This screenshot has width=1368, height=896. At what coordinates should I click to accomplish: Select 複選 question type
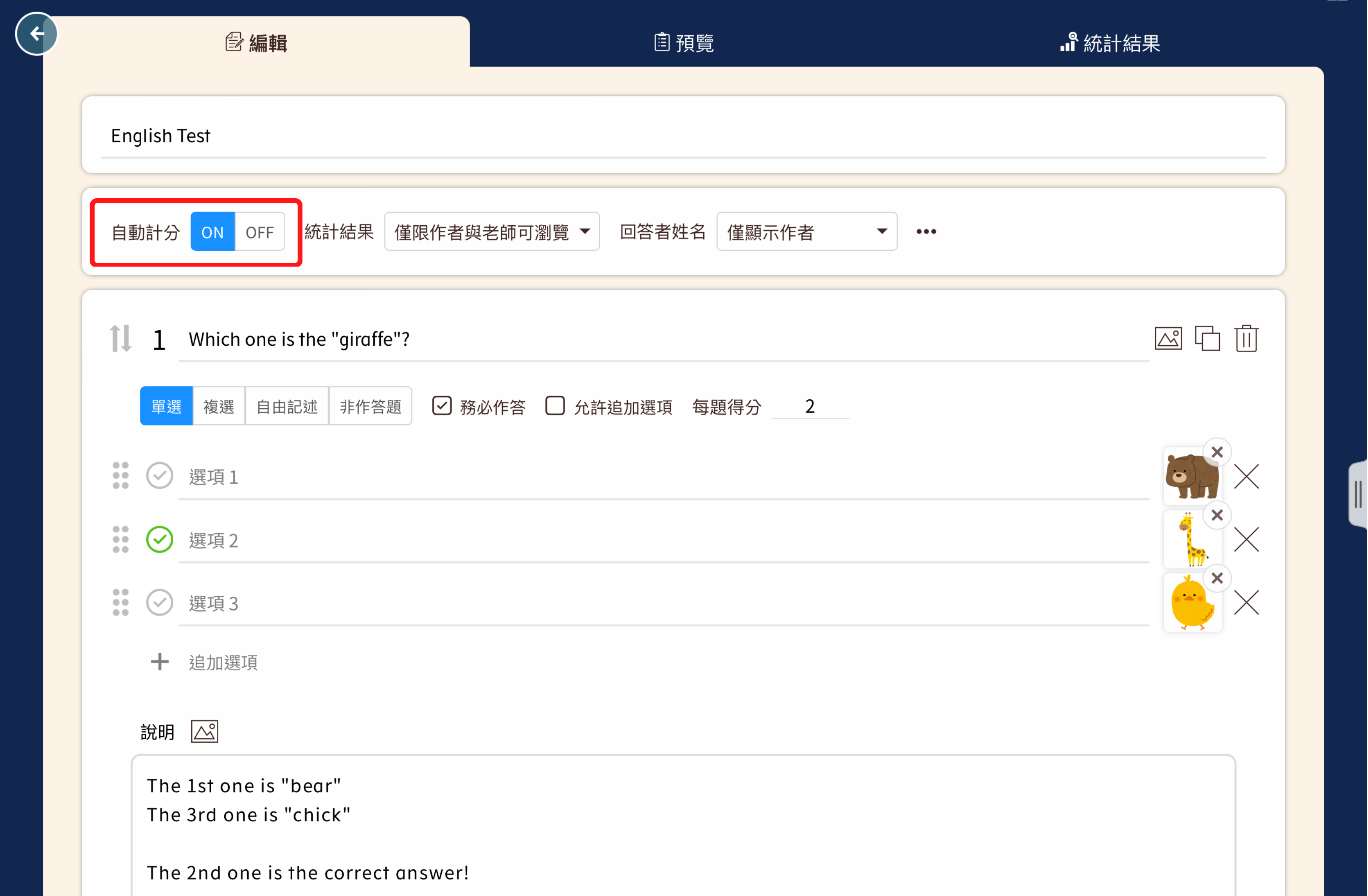[219, 407]
